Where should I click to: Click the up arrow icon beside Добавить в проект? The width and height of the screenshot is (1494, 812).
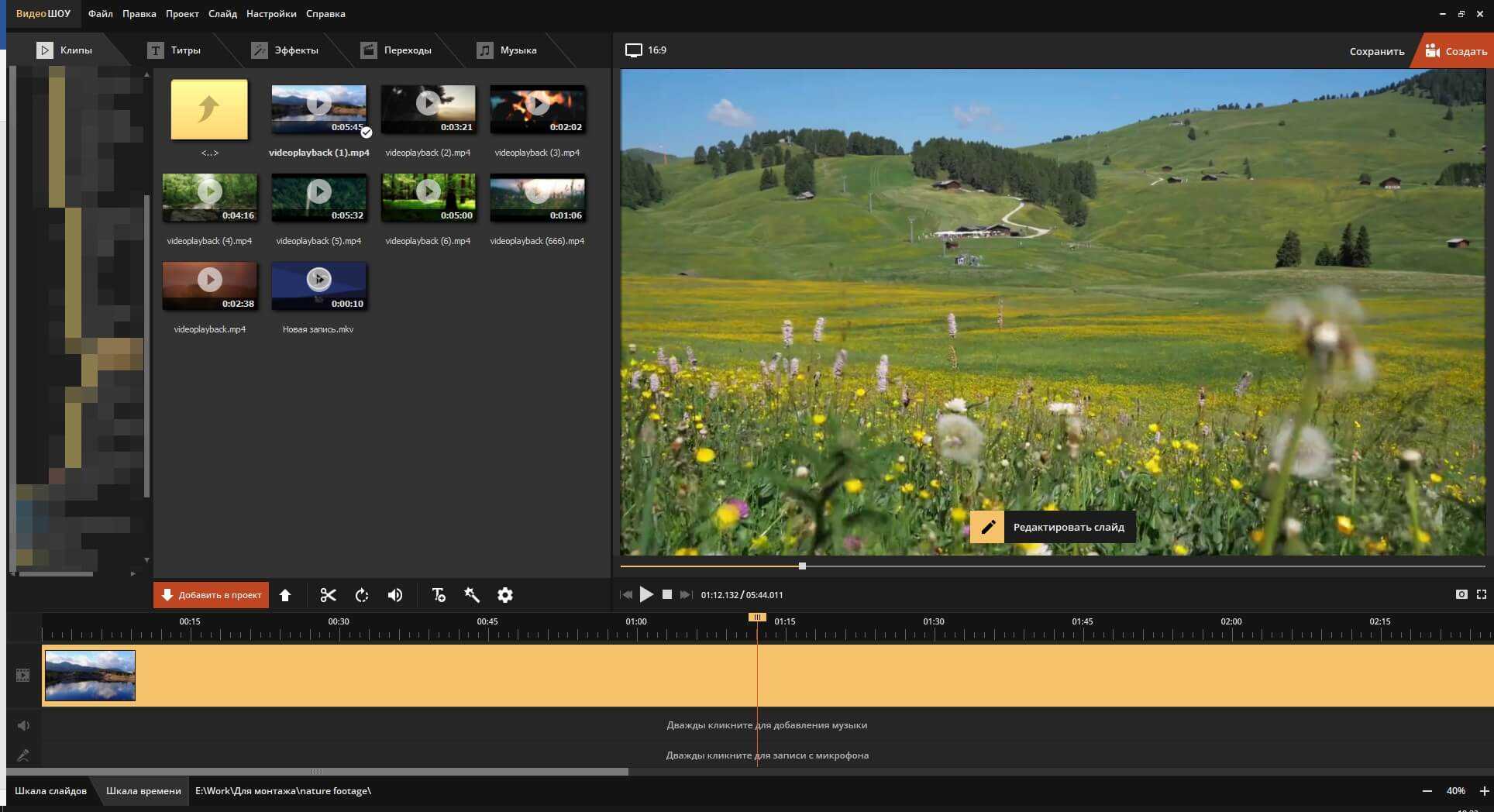click(x=285, y=595)
